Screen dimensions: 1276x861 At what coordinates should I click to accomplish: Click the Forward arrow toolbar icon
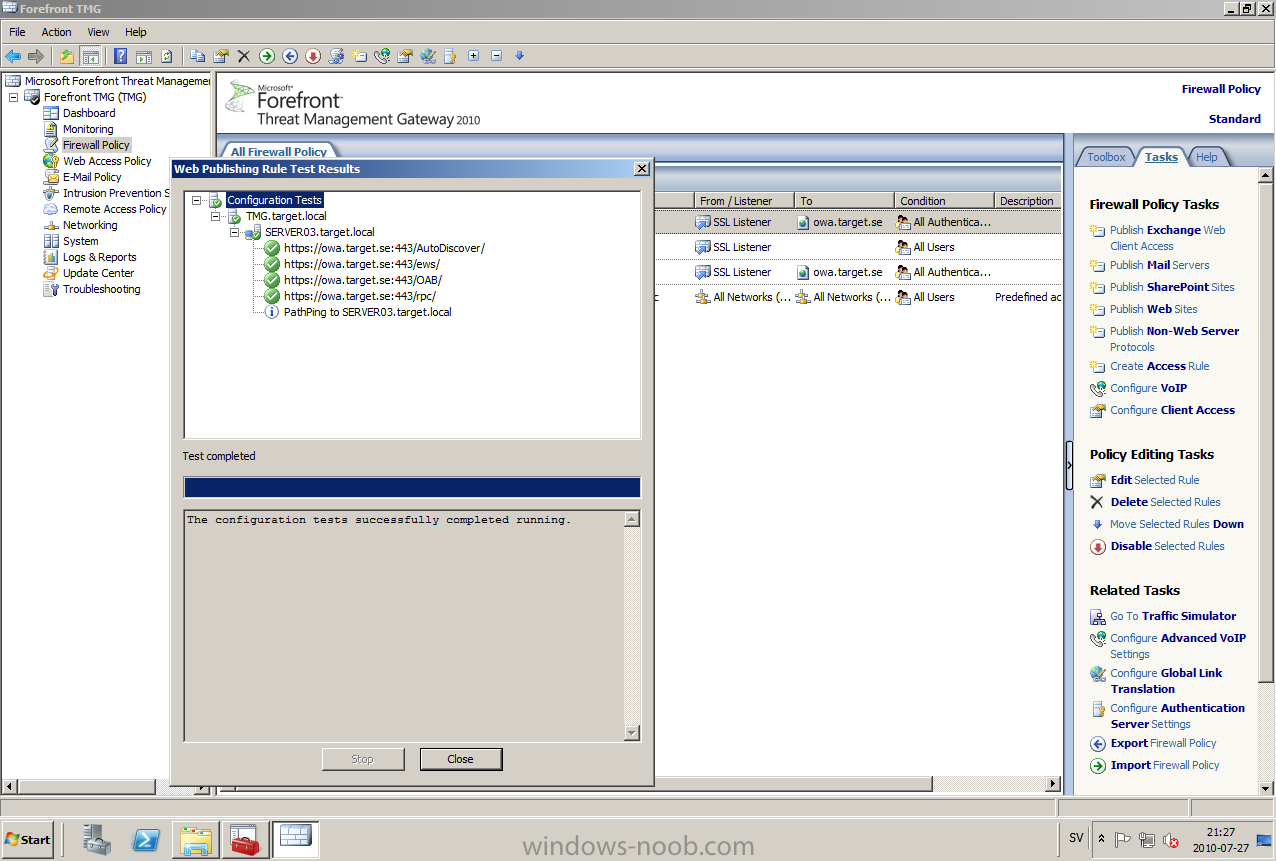(x=36, y=56)
